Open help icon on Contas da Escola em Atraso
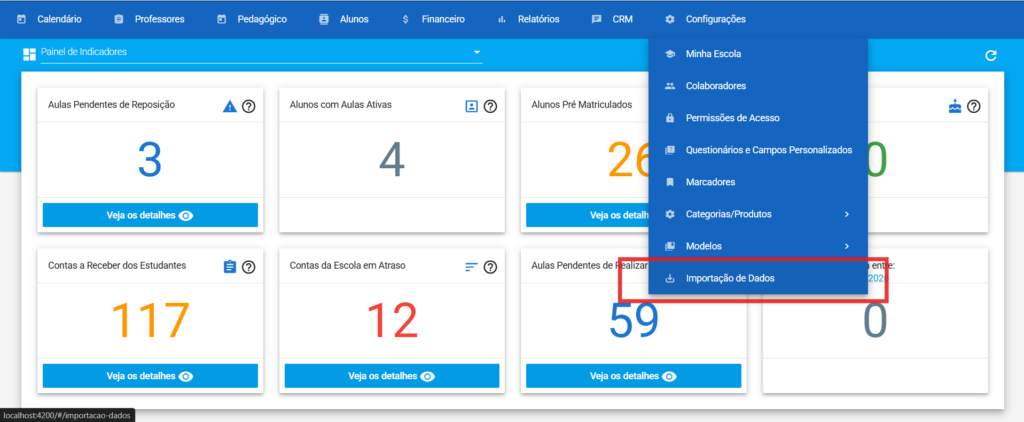 491,266
